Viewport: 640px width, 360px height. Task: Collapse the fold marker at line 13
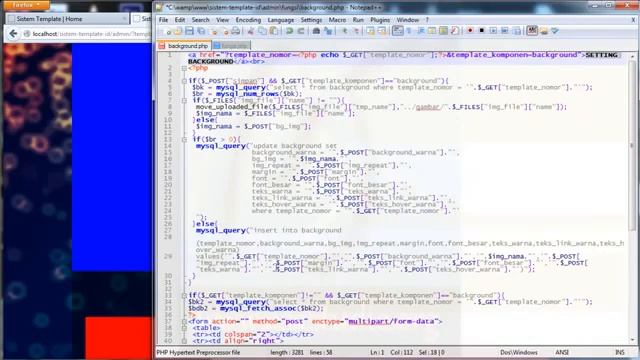click(x=184, y=140)
